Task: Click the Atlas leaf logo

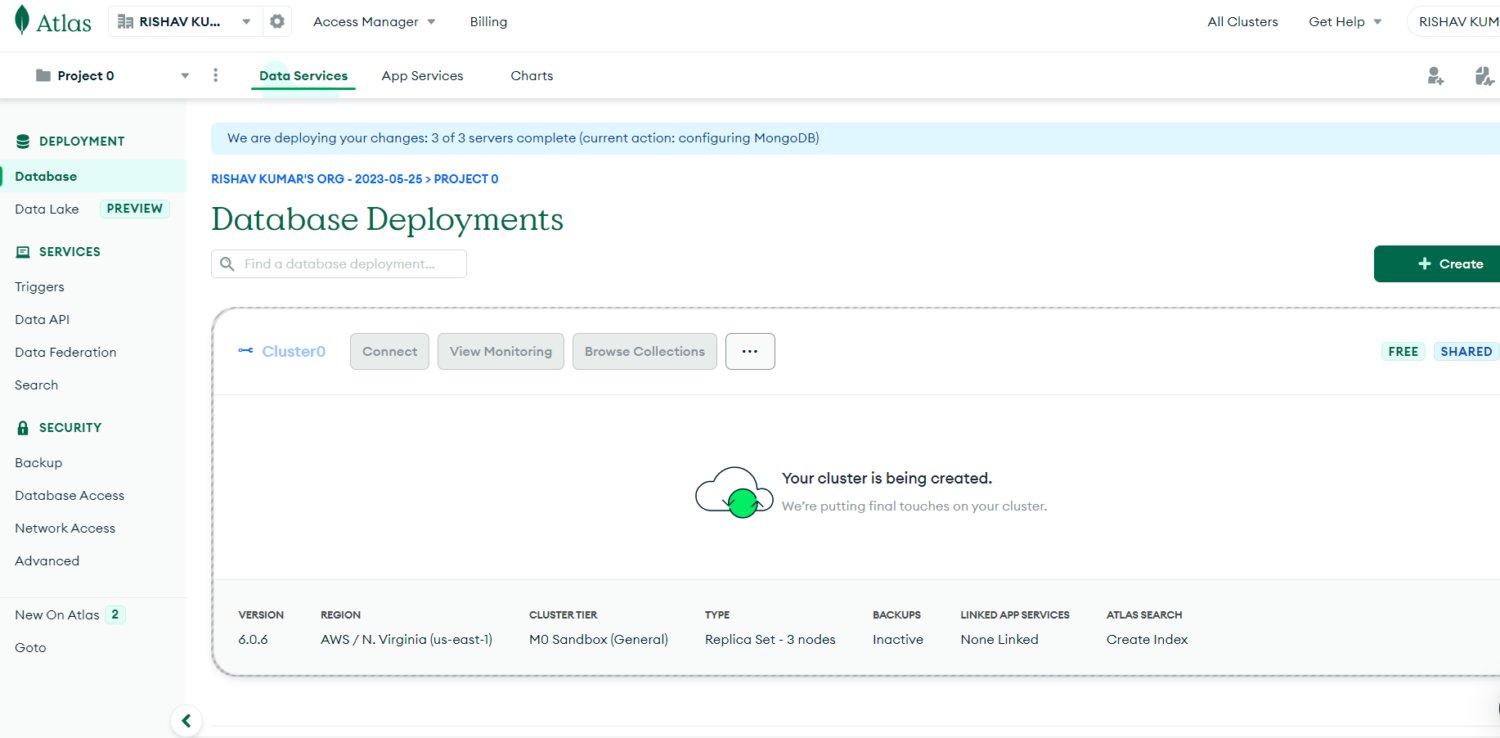Action: coord(22,21)
